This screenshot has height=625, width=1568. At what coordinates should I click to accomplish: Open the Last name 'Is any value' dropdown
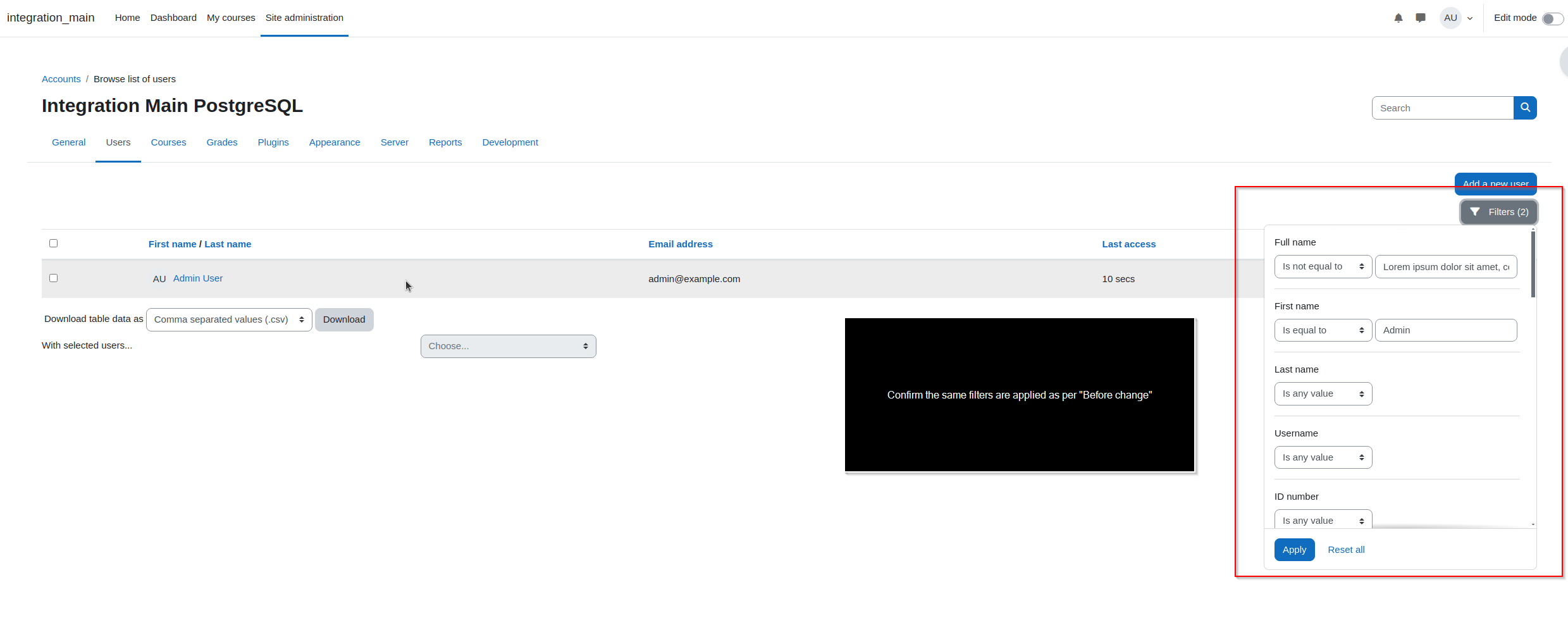pos(1323,393)
